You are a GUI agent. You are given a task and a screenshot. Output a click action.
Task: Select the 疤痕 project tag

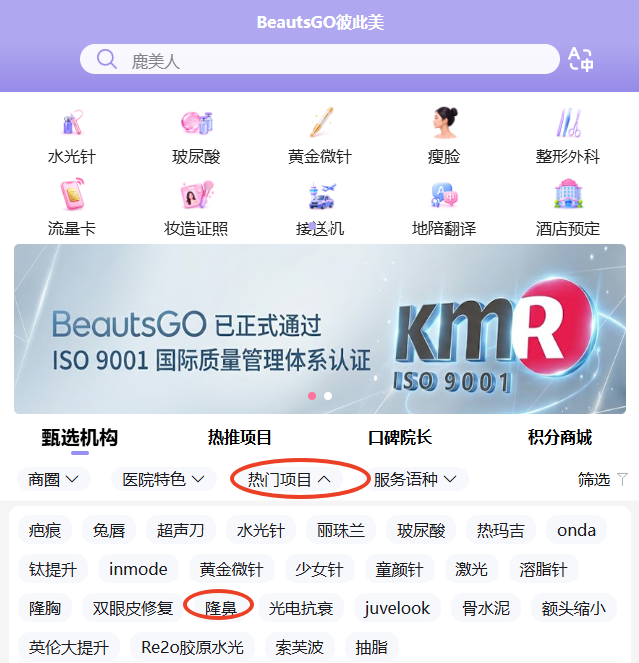pos(45,530)
